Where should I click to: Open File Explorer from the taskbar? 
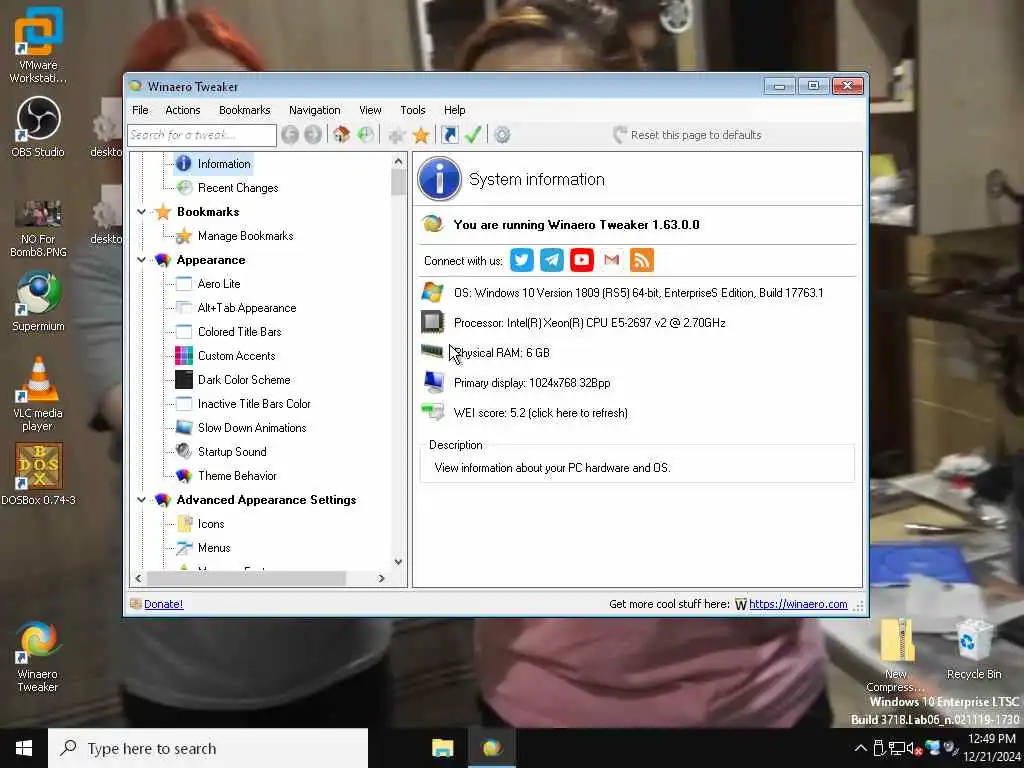[442, 748]
